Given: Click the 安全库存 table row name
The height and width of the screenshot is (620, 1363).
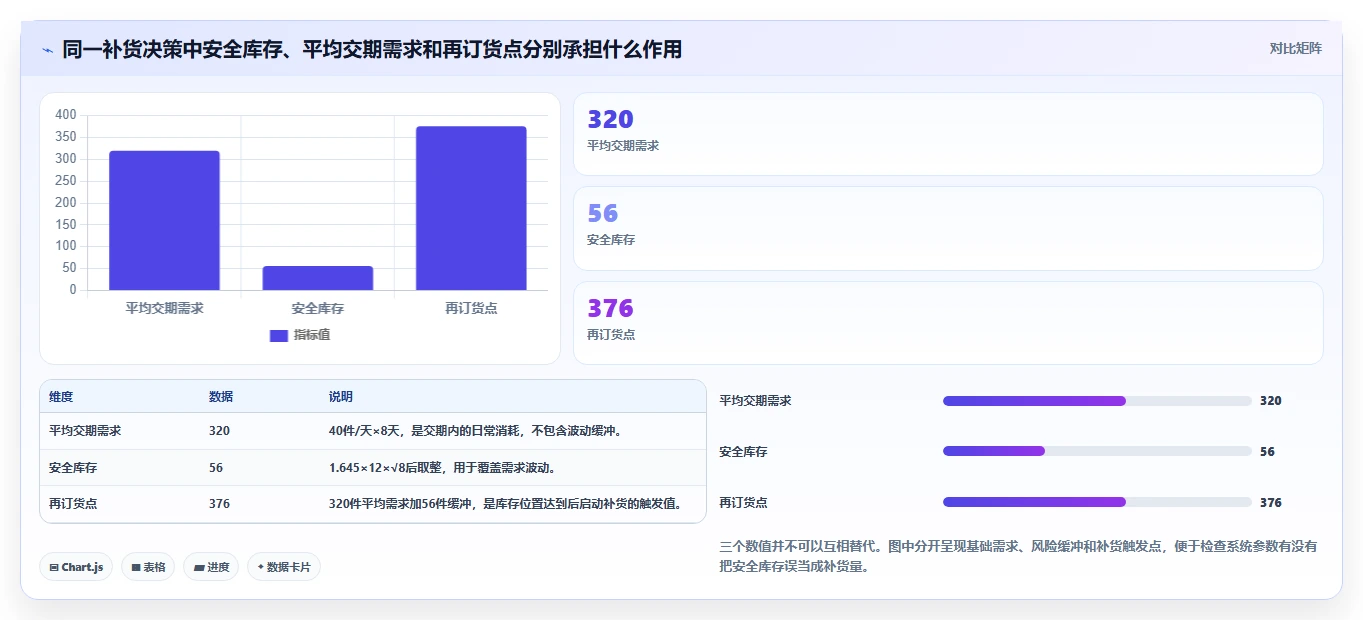Looking at the screenshot, I should (x=73, y=467).
